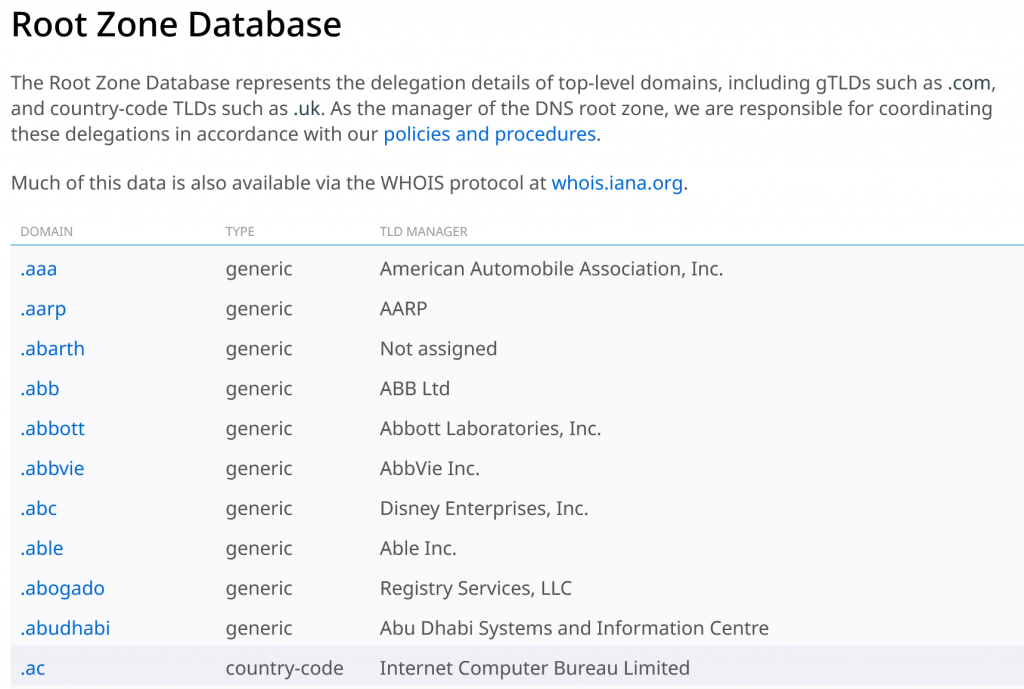Select Registry Services, LLC cell
Image resolution: width=1024 pixels, height=689 pixels.
click(x=475, y=589)
